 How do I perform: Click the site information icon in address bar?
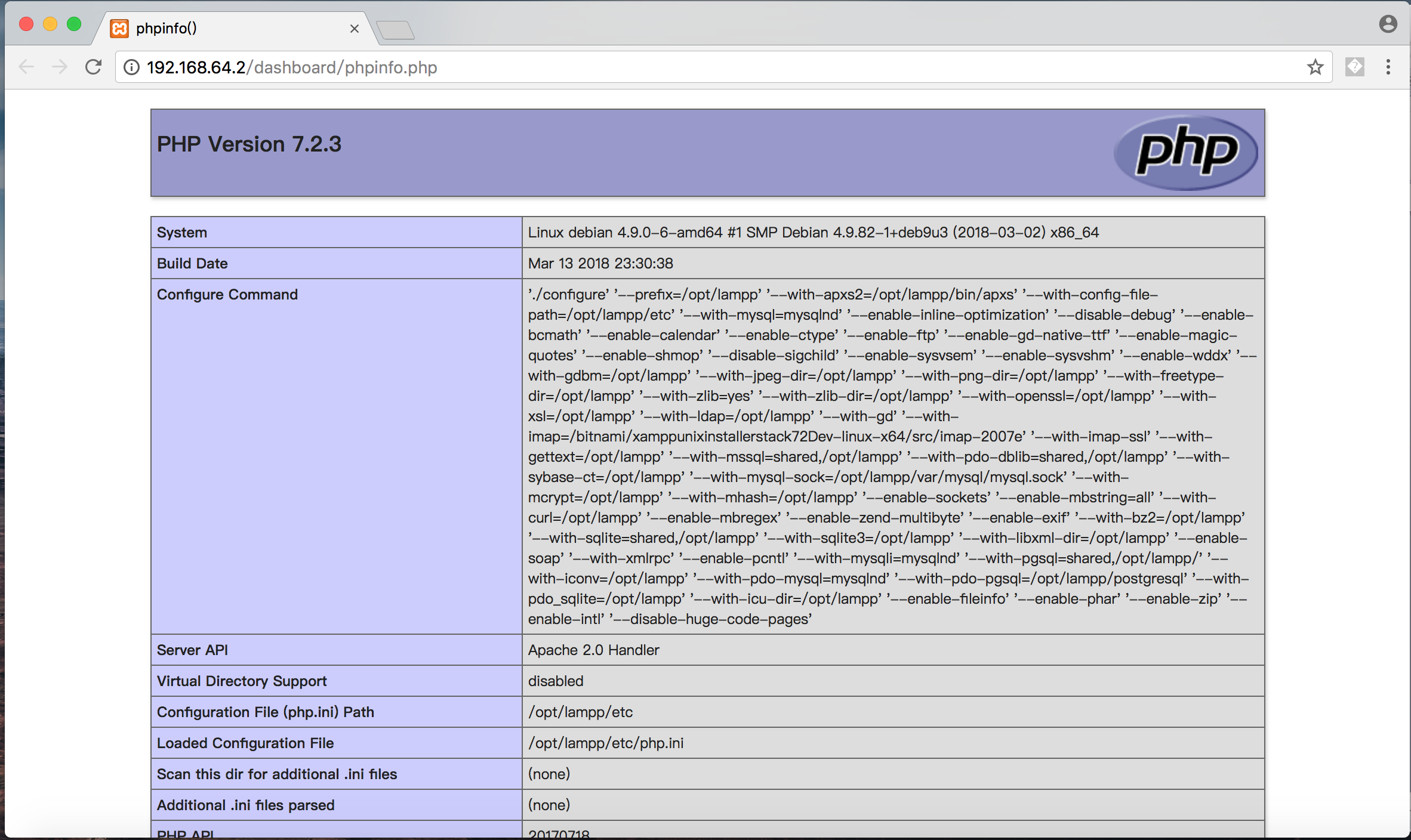click(131, 67)
